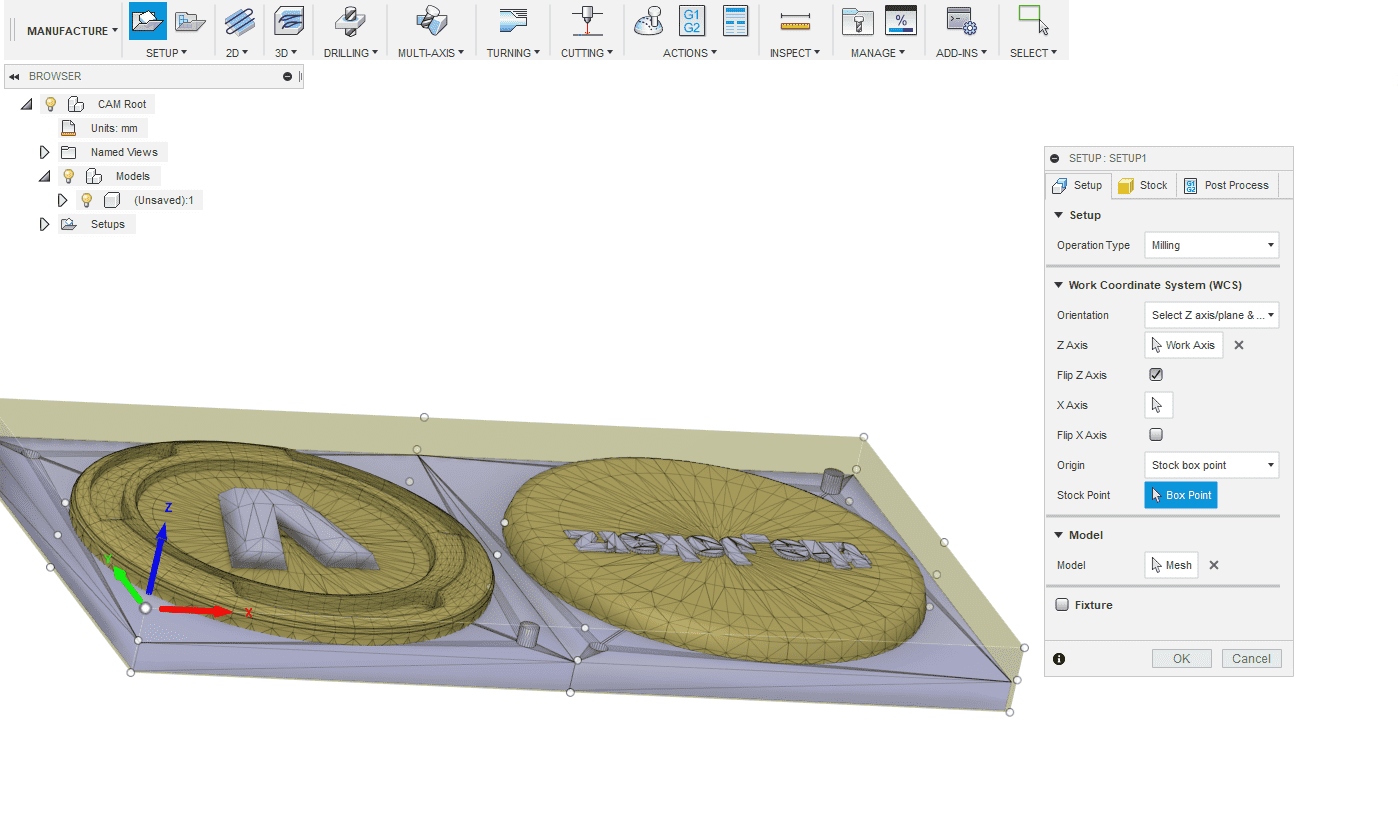Clear the Mesh model selection

(x=1214, y=565)
